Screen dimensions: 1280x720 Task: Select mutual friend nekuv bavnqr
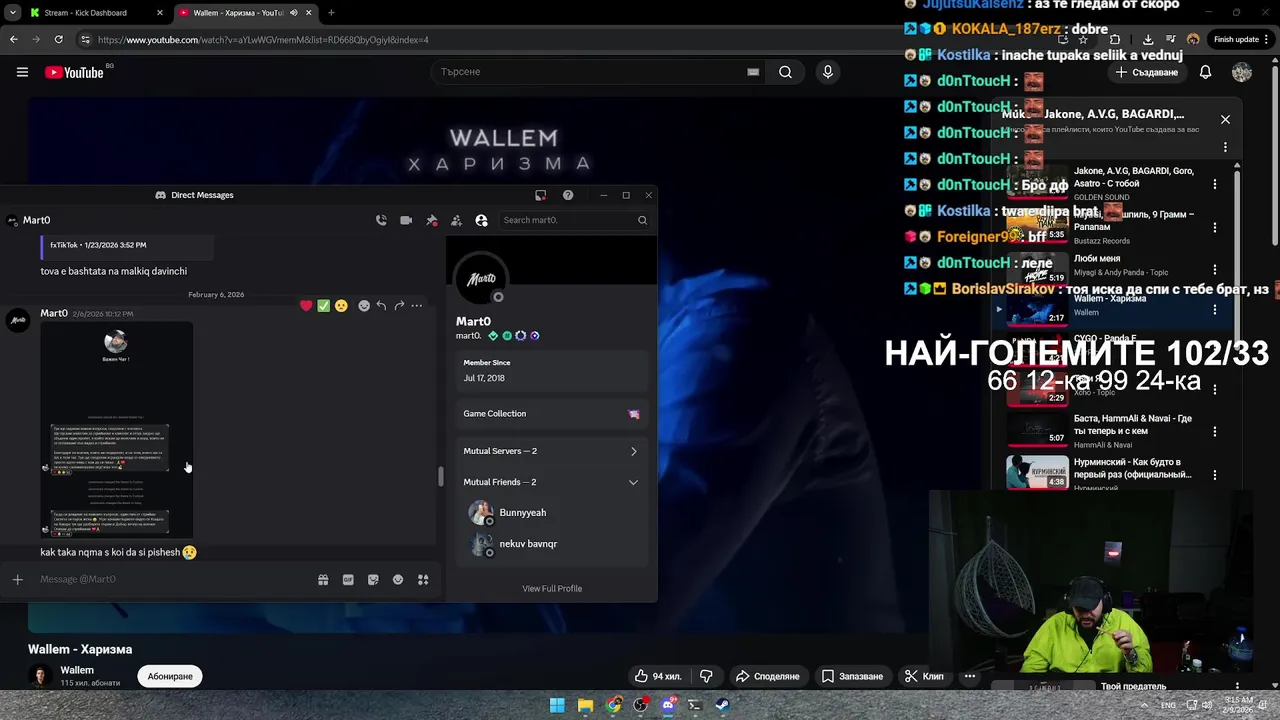tap(551, 544)
